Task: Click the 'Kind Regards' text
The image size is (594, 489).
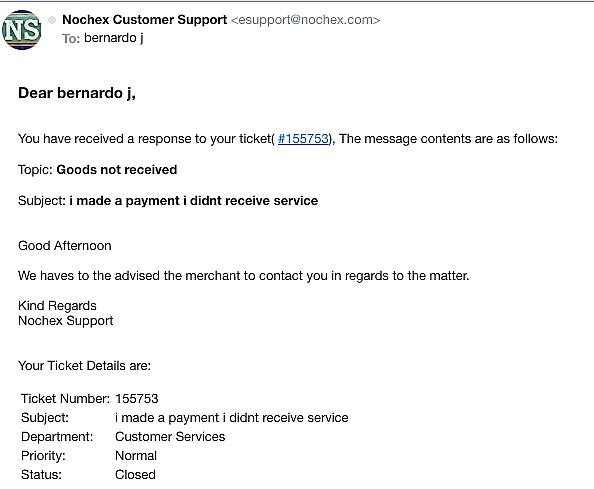Action: tap(57, 305)
